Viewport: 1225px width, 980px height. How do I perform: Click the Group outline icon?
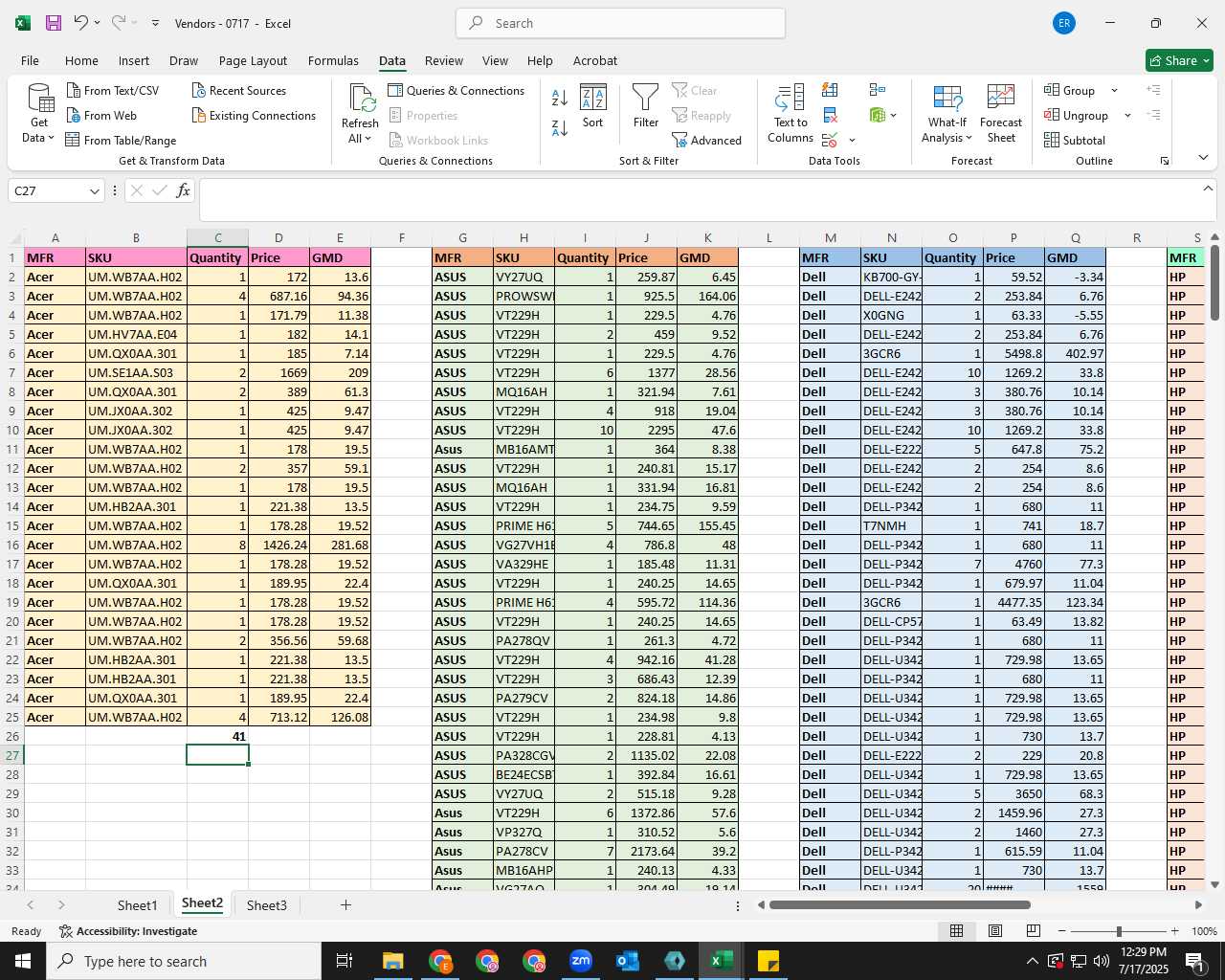tap(1052, 90)
